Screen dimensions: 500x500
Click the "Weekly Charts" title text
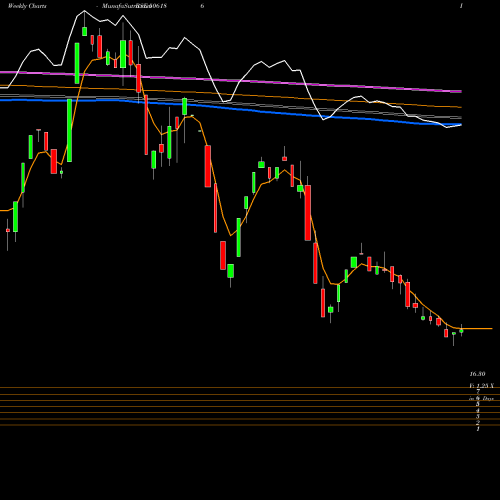tap(27, 6)
